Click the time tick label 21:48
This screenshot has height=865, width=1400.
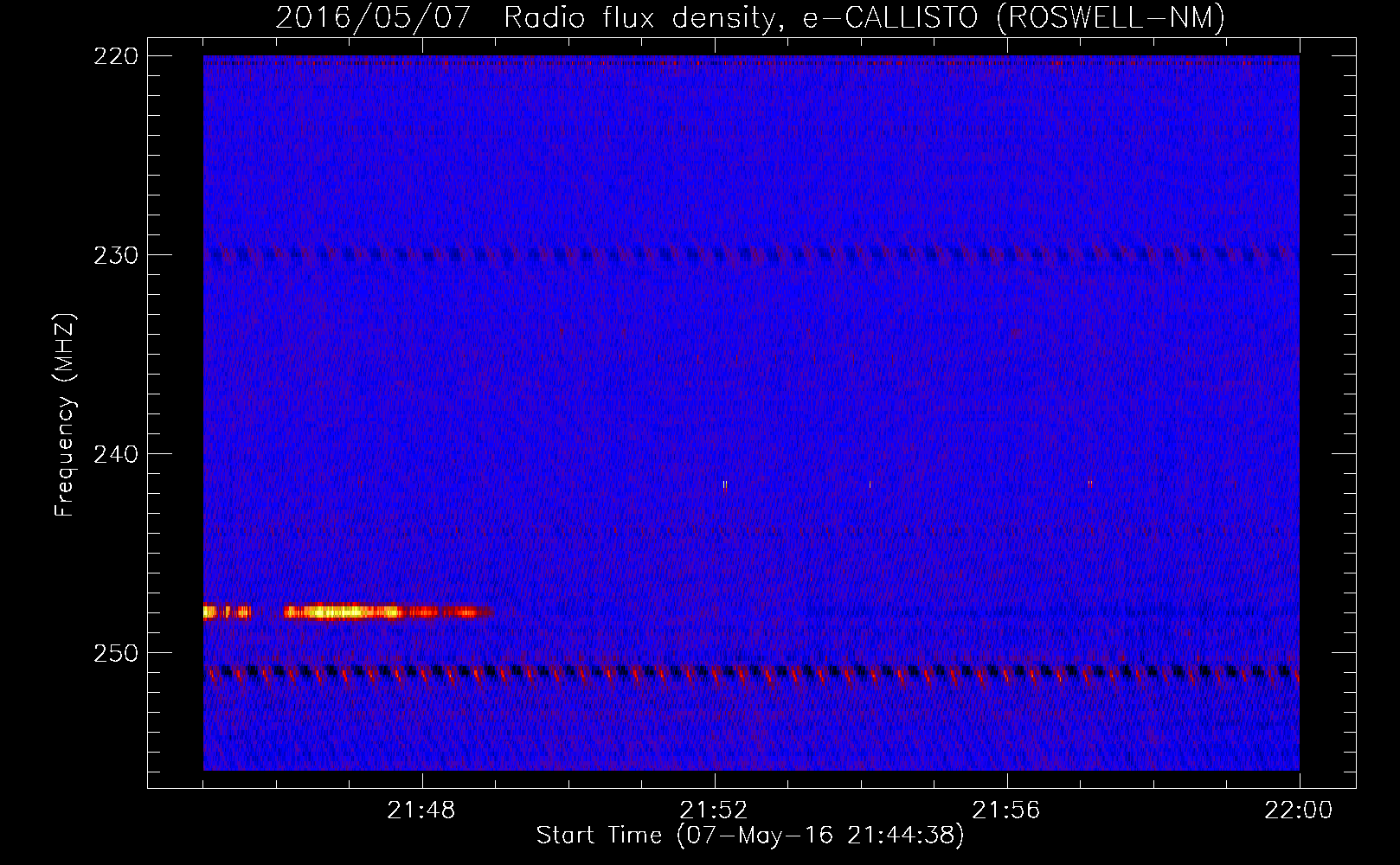point(421,811)
